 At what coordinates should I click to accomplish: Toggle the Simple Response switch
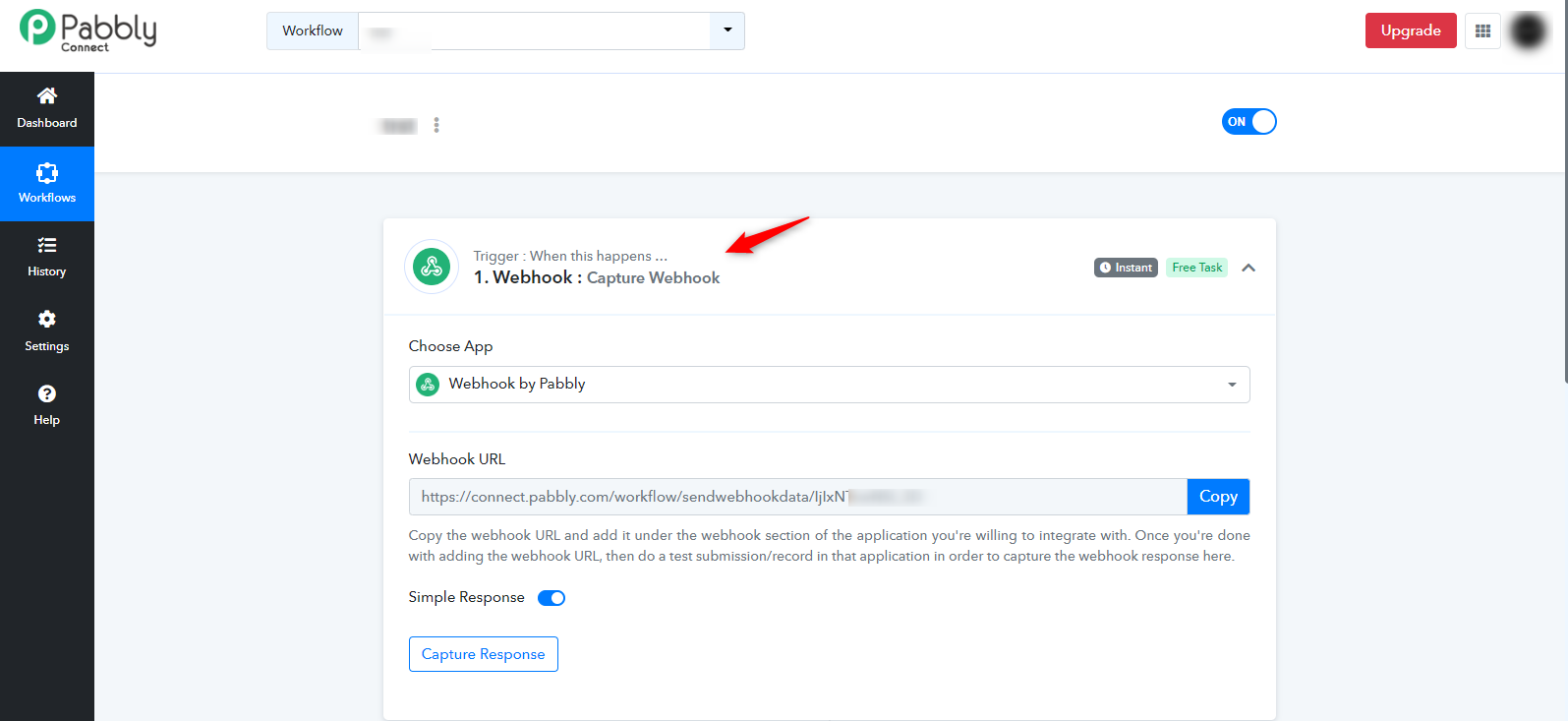coord(552,598)
